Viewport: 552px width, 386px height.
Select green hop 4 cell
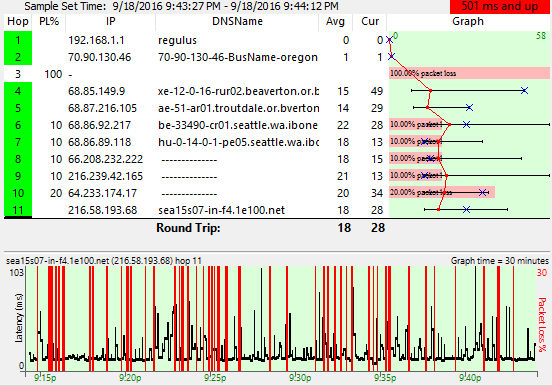pos(18,91)
